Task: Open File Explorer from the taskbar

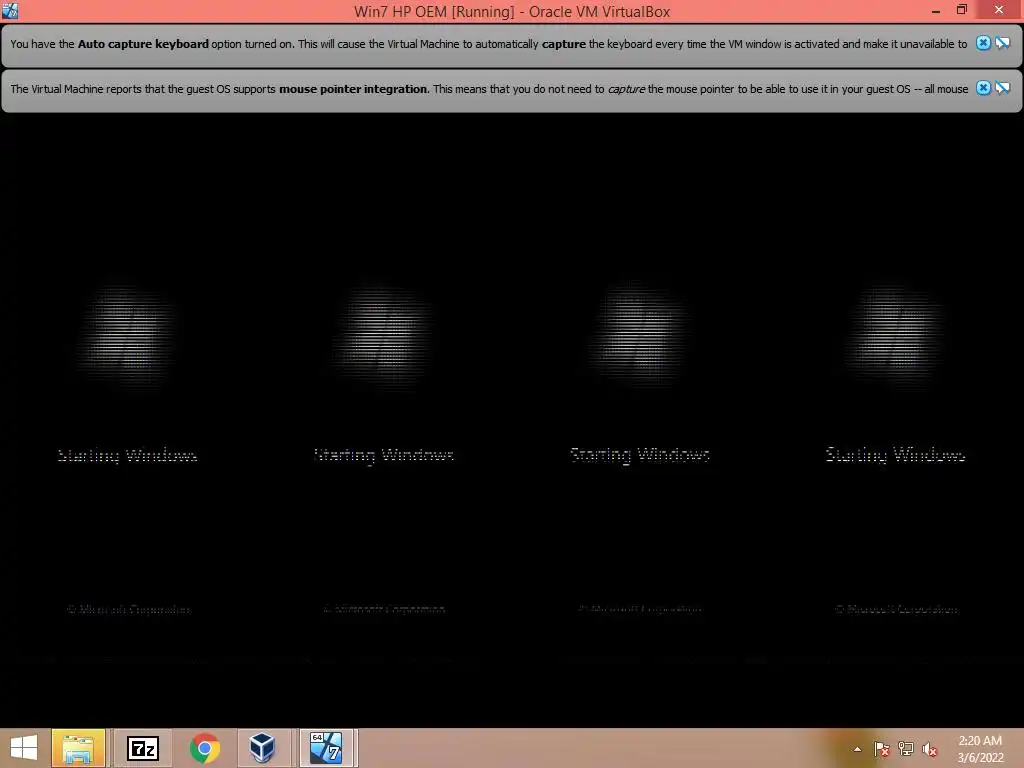Action: click(x=78, y=748)
